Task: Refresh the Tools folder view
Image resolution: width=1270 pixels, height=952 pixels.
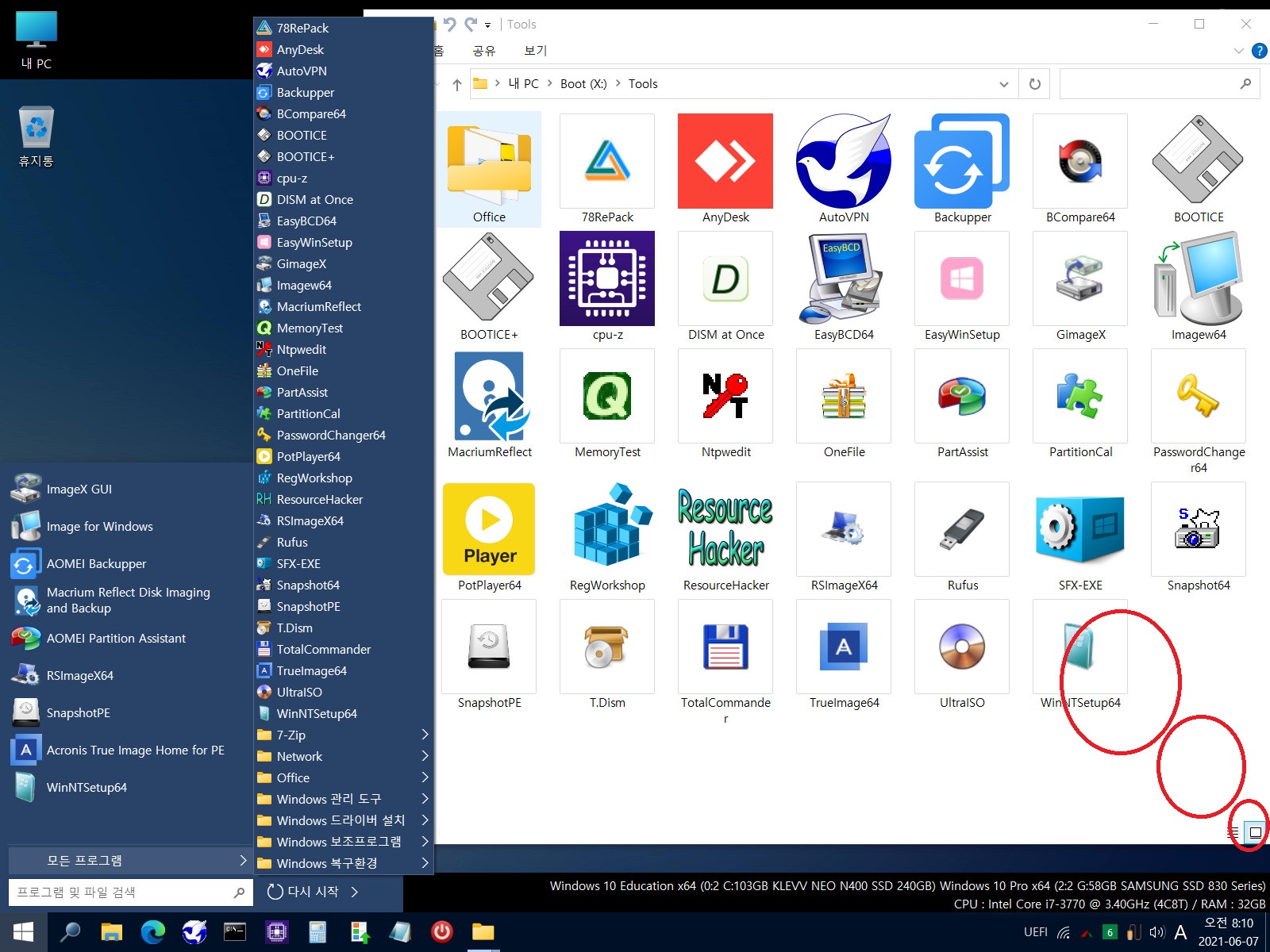Action: click(1034, 84)
